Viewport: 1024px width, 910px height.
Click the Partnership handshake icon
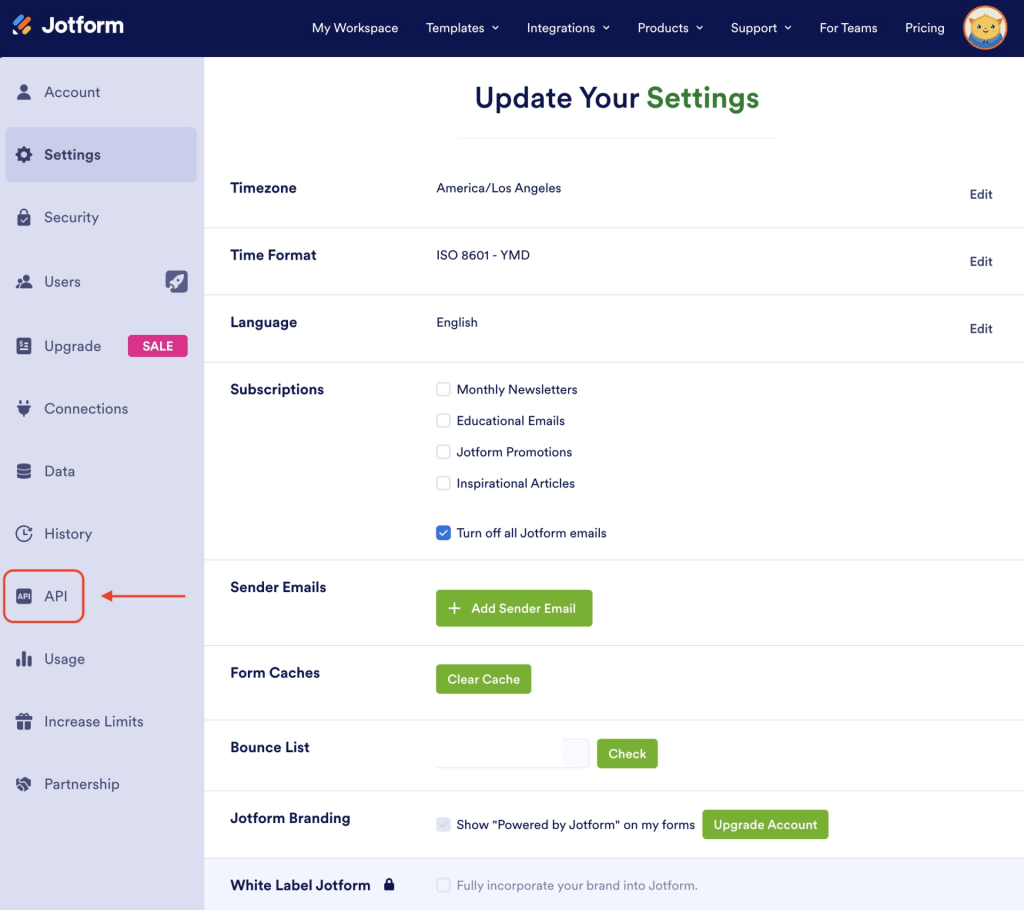point(24,784)
